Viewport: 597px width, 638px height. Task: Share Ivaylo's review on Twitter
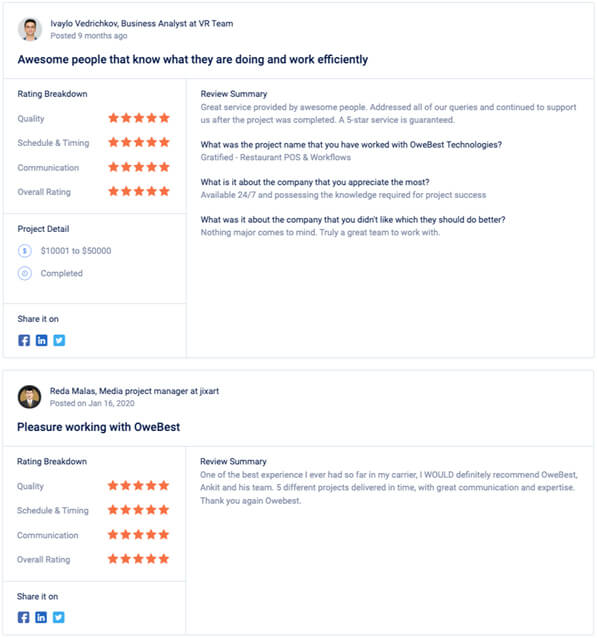pos(59,340)
